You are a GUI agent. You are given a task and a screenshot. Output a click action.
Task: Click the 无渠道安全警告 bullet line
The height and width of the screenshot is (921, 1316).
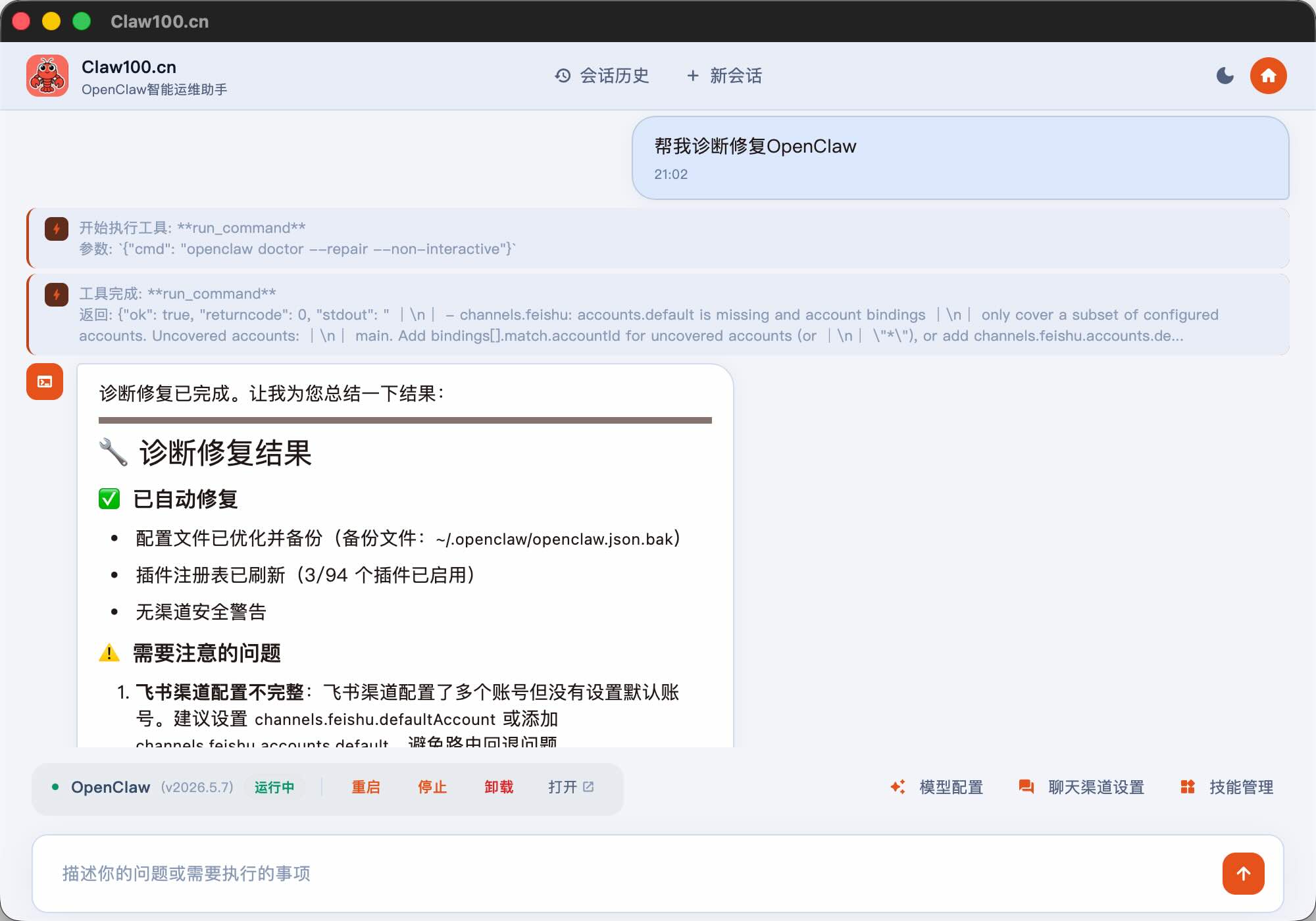tap(201, 612)
